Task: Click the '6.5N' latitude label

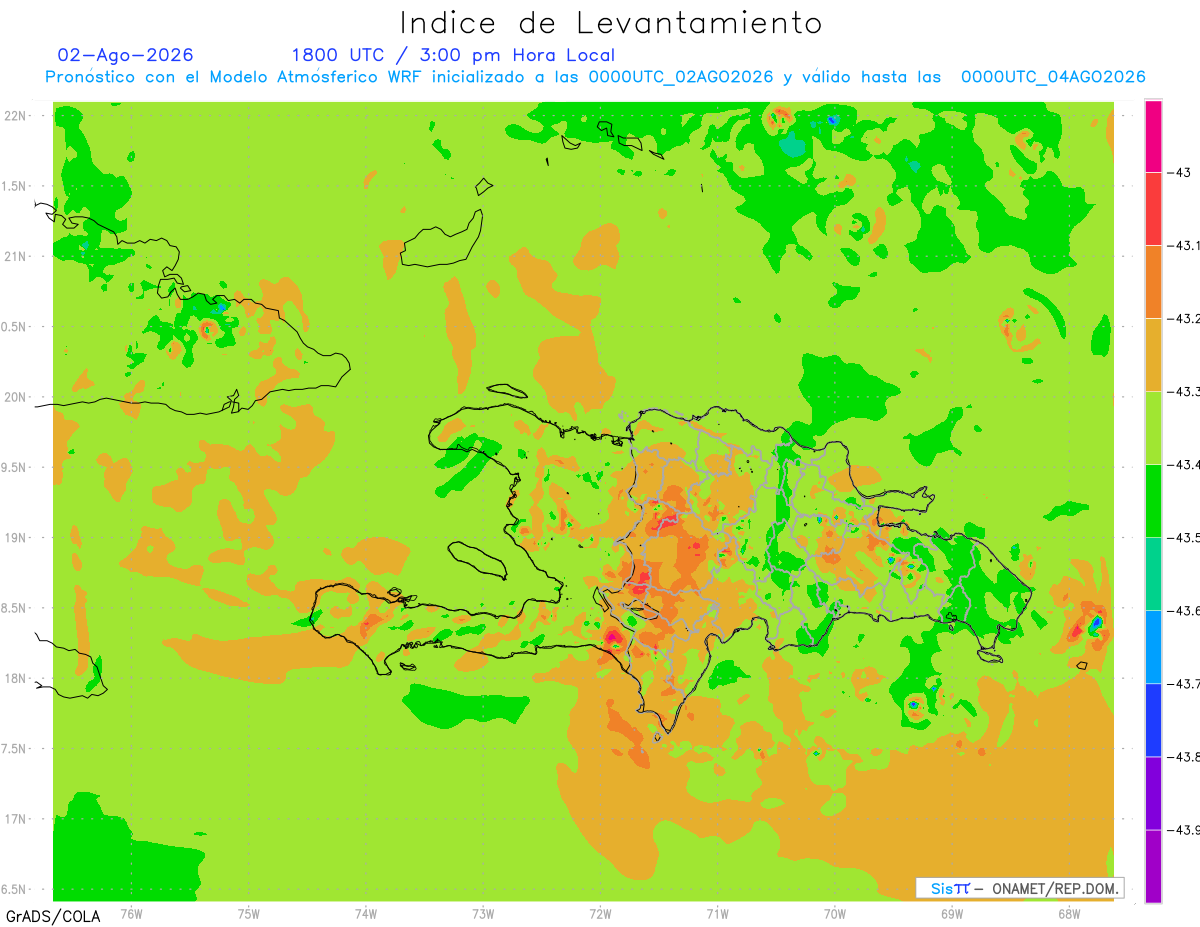Action: [x=14, y=889]
